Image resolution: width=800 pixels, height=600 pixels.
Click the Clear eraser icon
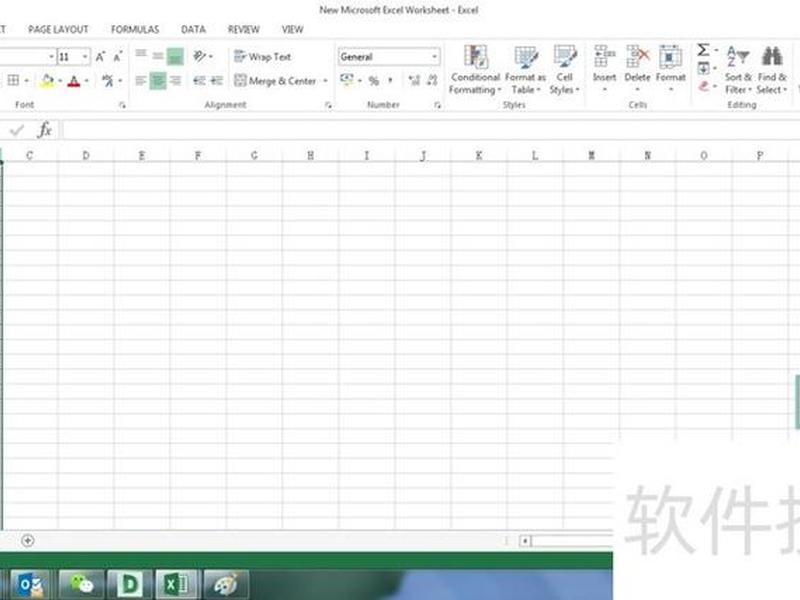(704, 87)
